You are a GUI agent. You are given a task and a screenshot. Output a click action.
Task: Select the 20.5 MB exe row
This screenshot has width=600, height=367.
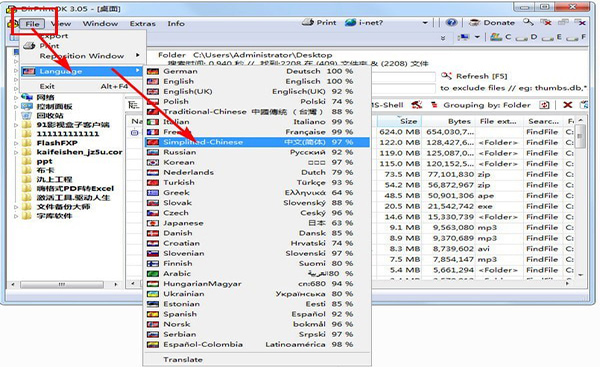476,206
